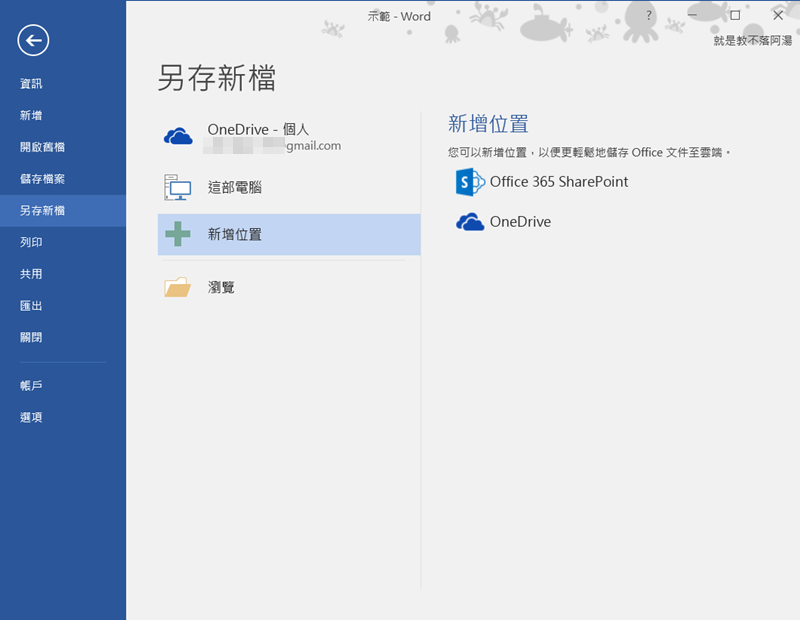Viewport: 800px width, 620px height.
Task: Click the gmail.com account text
Action: (313, 146)
